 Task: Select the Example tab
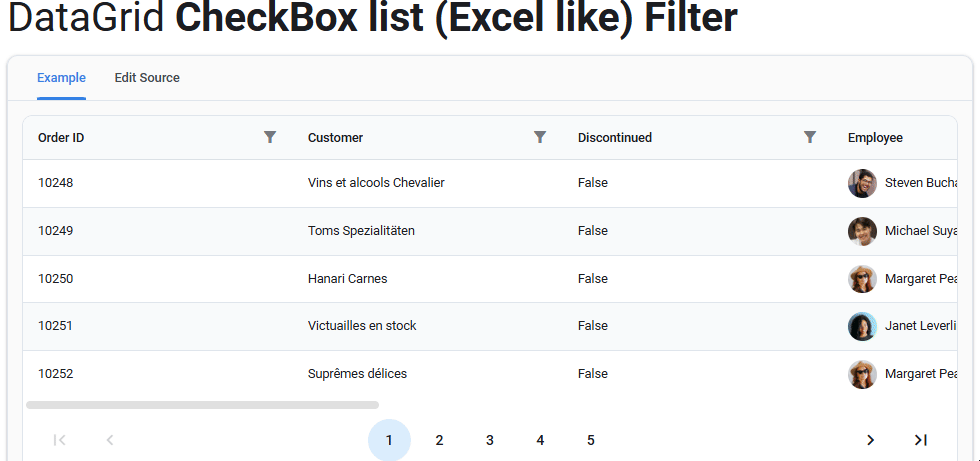(61, 78)
